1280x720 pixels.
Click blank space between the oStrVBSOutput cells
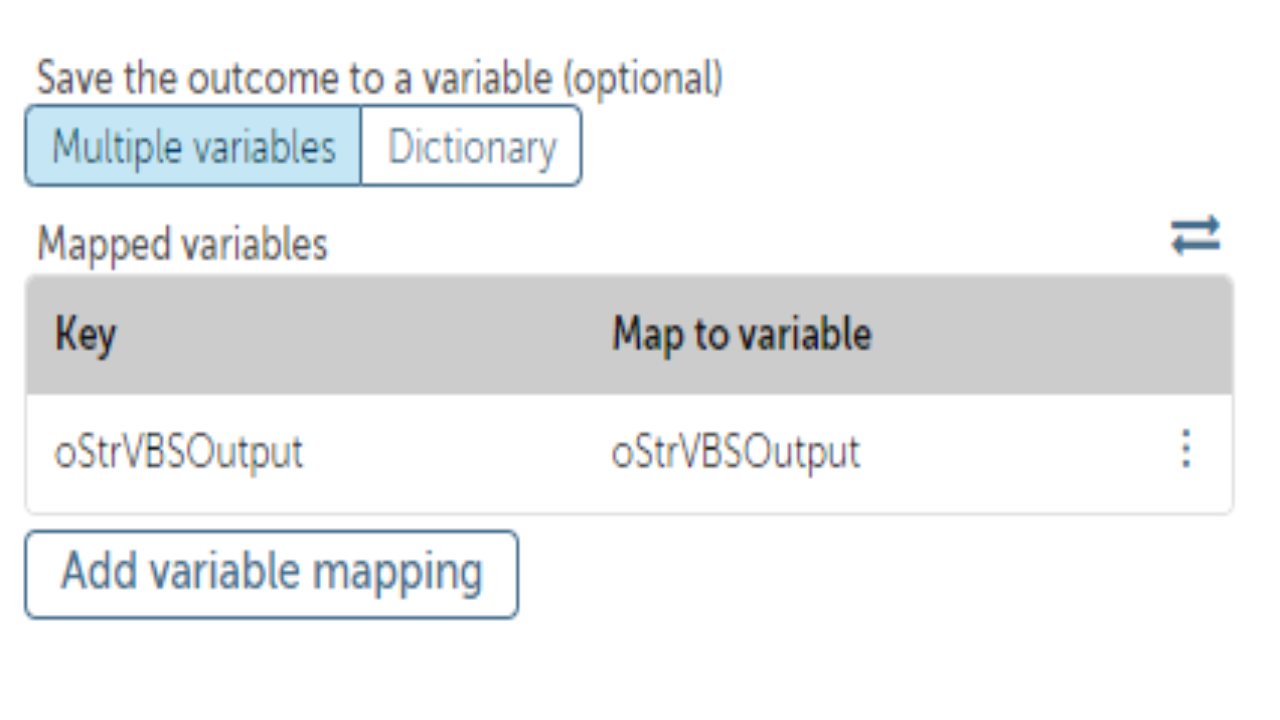[455, 452]
